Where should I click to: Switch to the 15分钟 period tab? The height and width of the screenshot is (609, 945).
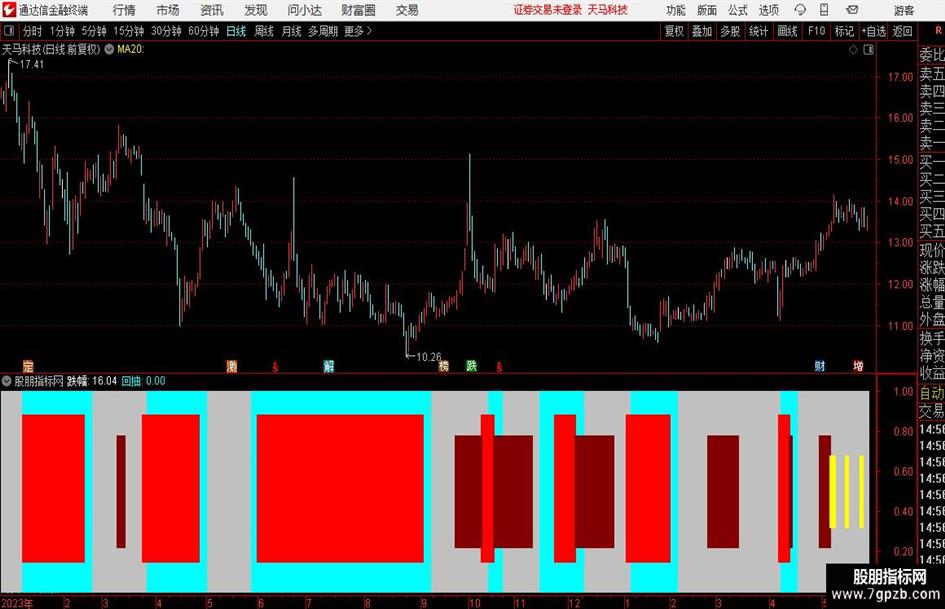129,31
